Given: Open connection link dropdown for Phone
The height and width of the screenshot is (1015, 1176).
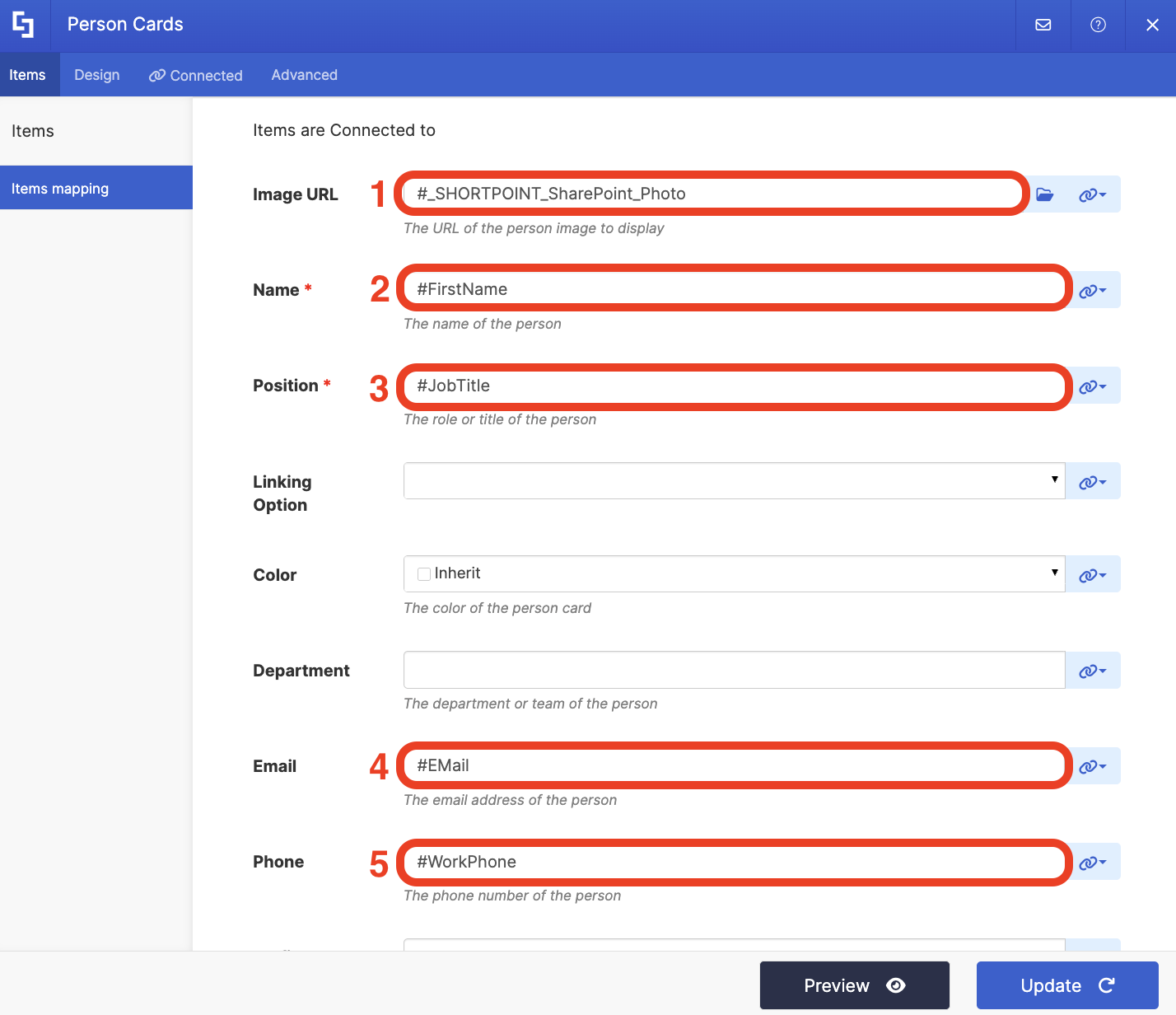Looking at the screenshot, I should (x=1093, y=862).
